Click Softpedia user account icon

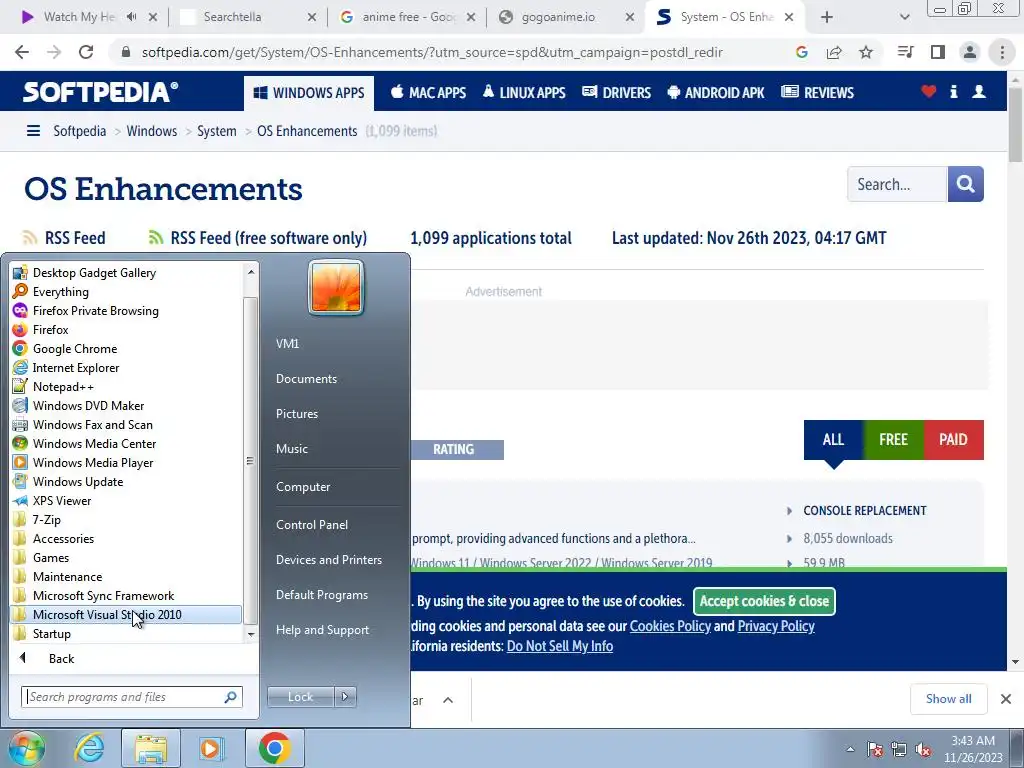click(x=979, y=92)
